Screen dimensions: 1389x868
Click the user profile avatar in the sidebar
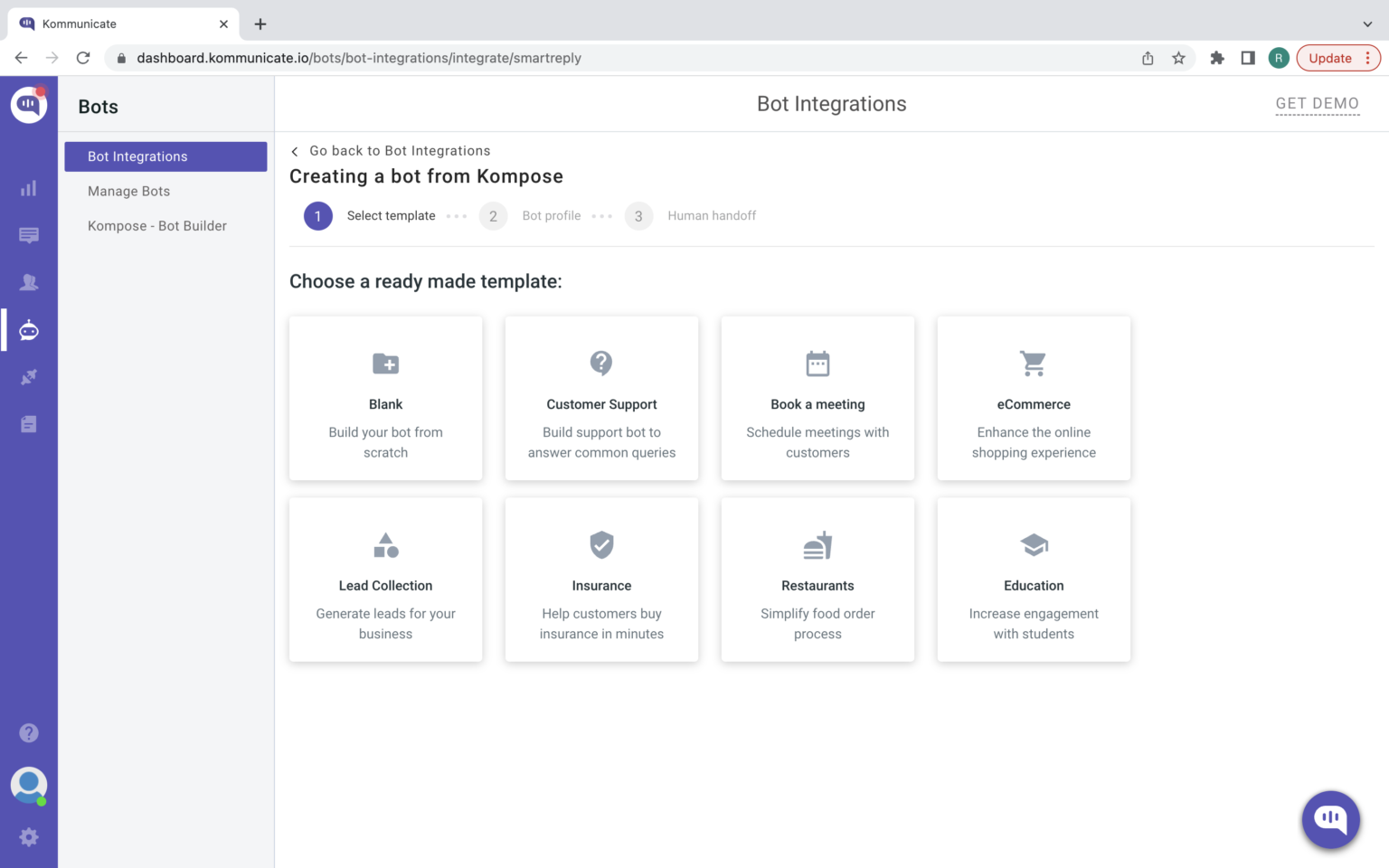tap(29, 785)
